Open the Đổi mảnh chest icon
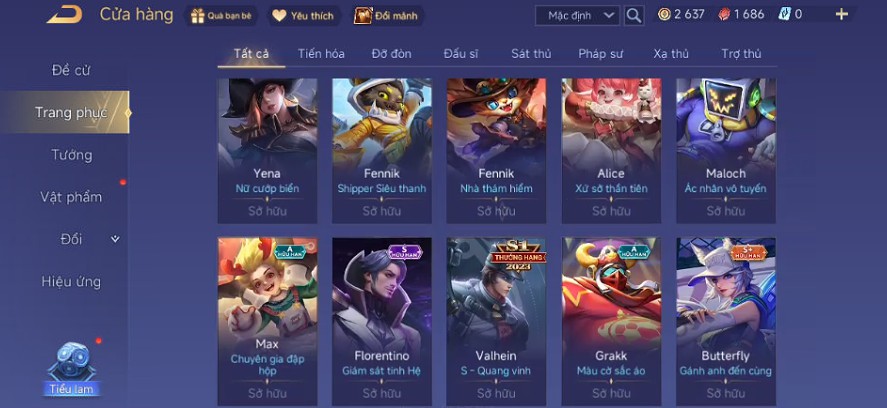Viewport: 887px width, 408px height. (363, 15)
